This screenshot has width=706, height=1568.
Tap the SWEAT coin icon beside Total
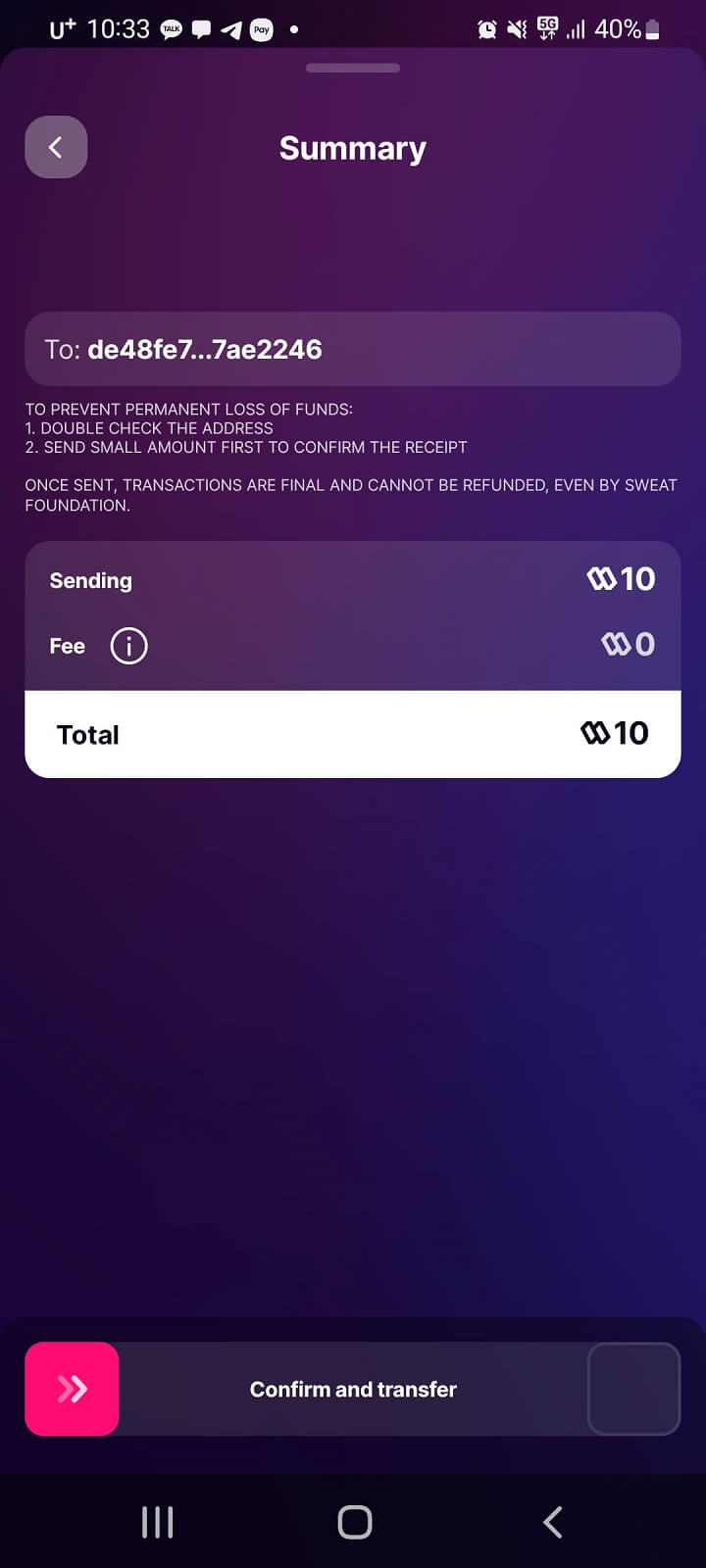596,733
